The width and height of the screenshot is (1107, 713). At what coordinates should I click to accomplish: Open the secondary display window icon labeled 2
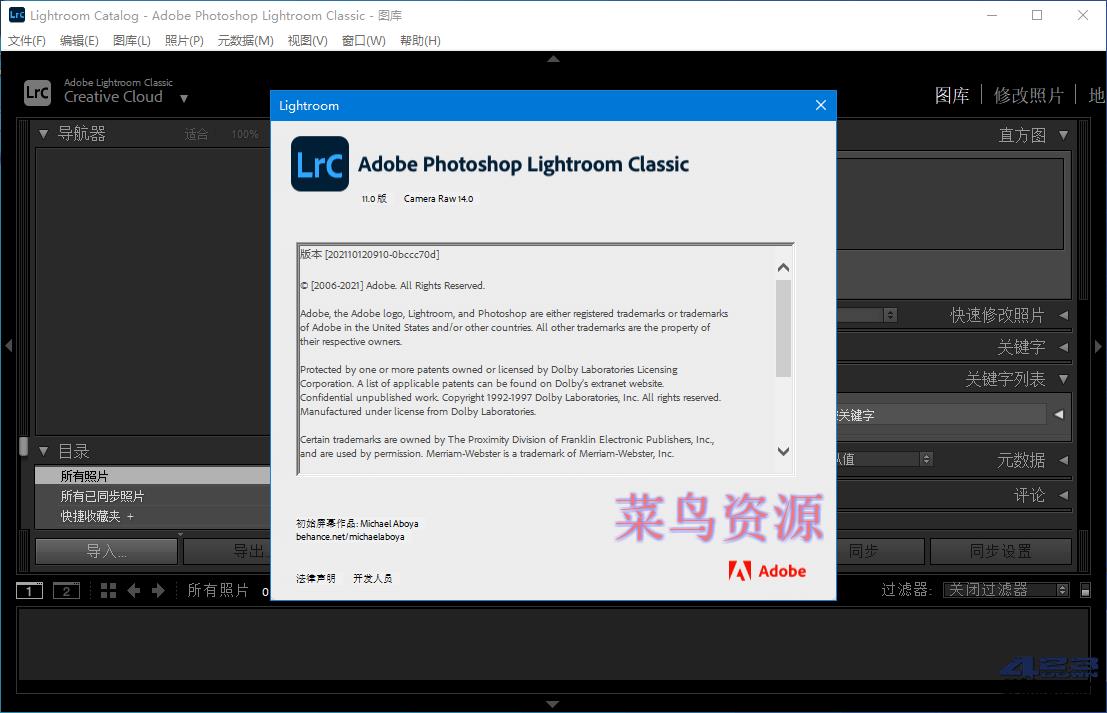[66, 590]
